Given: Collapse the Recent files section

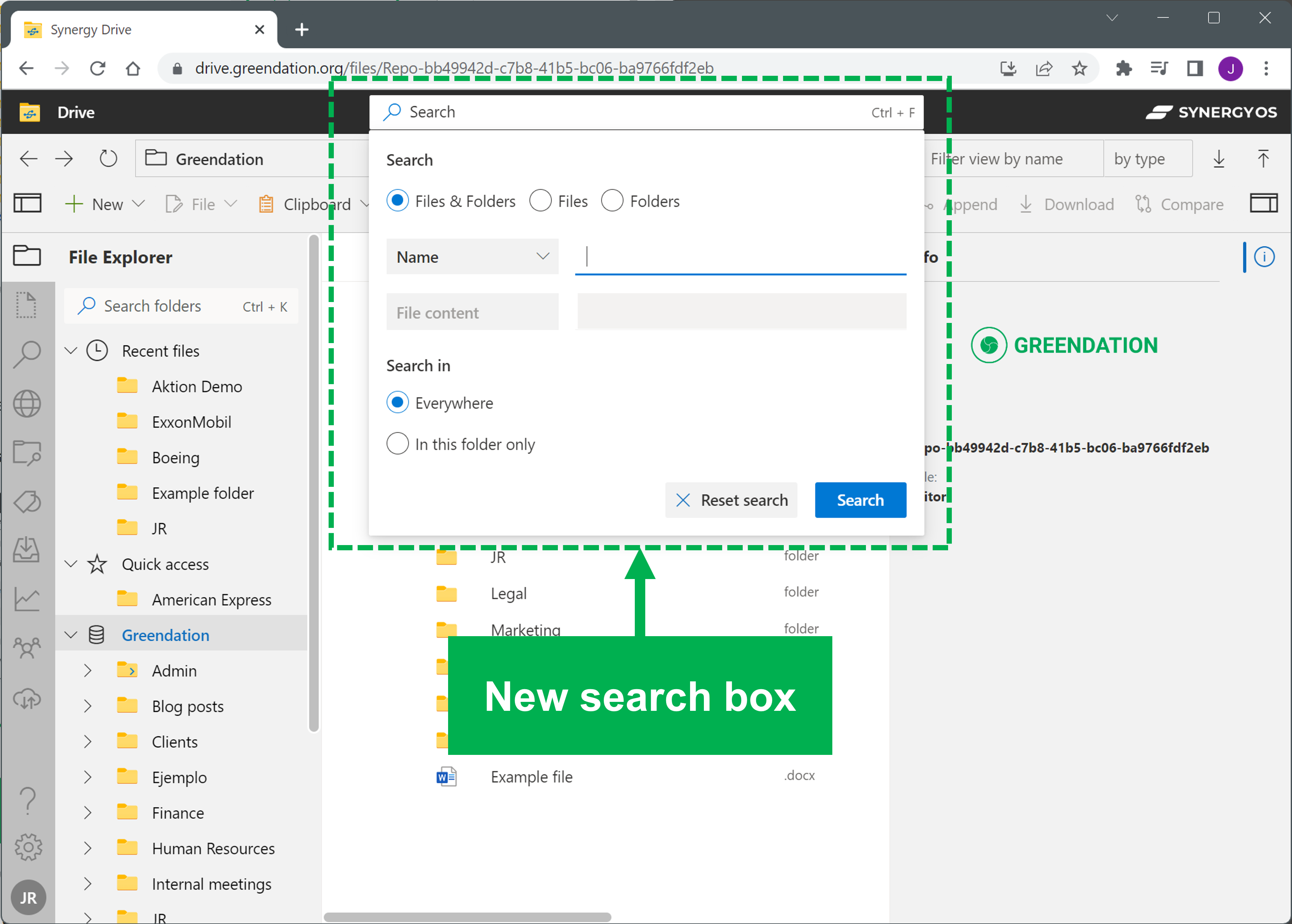Looking at the screenshot, I should (71, 351).
